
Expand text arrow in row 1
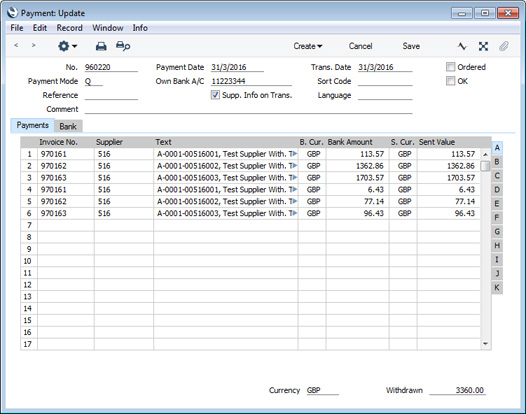(295, 154)
